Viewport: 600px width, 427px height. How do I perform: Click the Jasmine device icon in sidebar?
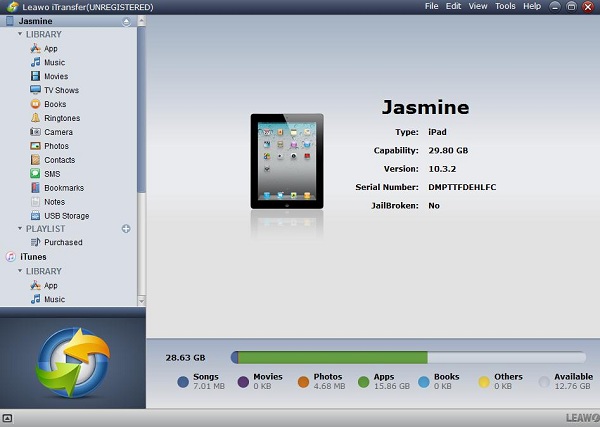click(x=10, y=21)
